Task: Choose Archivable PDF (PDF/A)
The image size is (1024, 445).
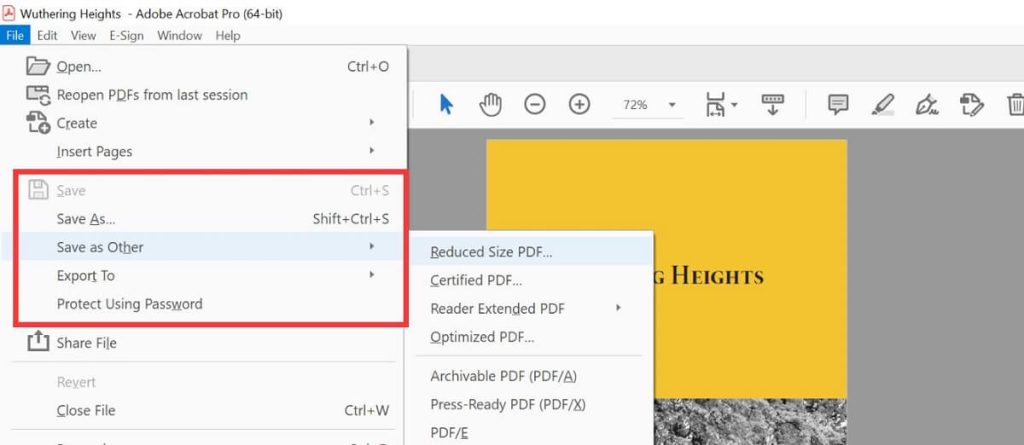Action: (532, 376)
